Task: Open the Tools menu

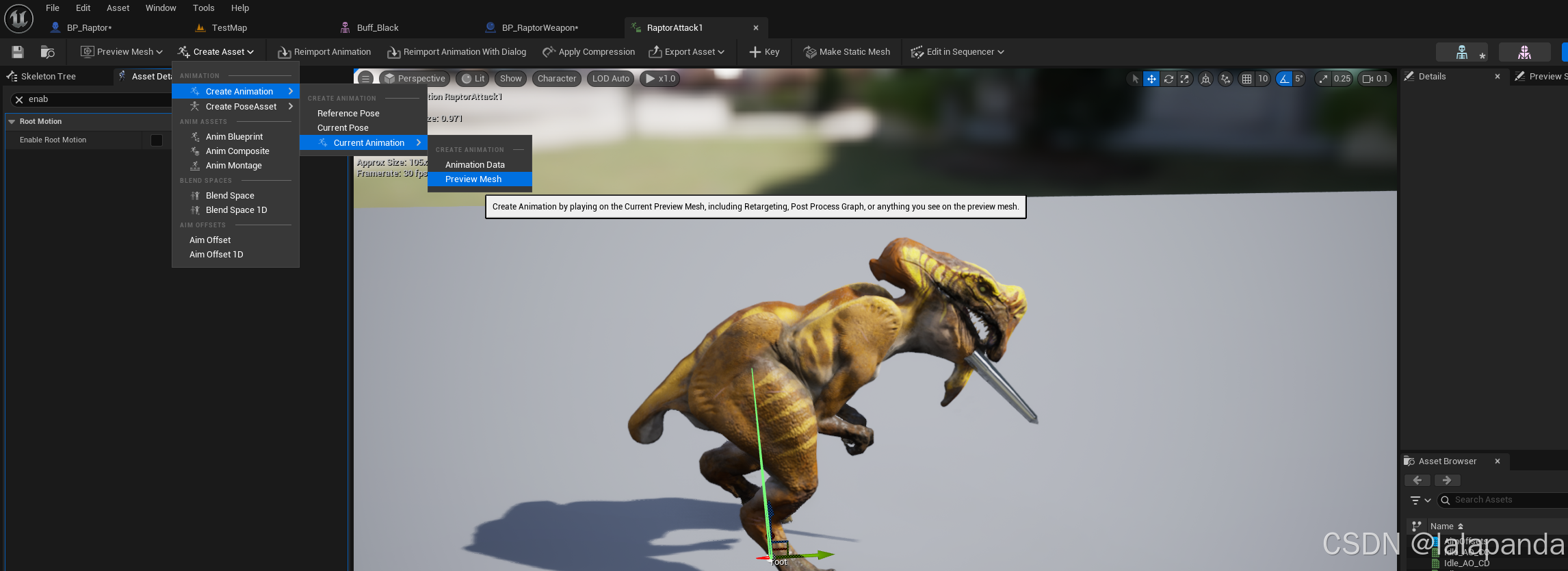Action: (203, 8)
